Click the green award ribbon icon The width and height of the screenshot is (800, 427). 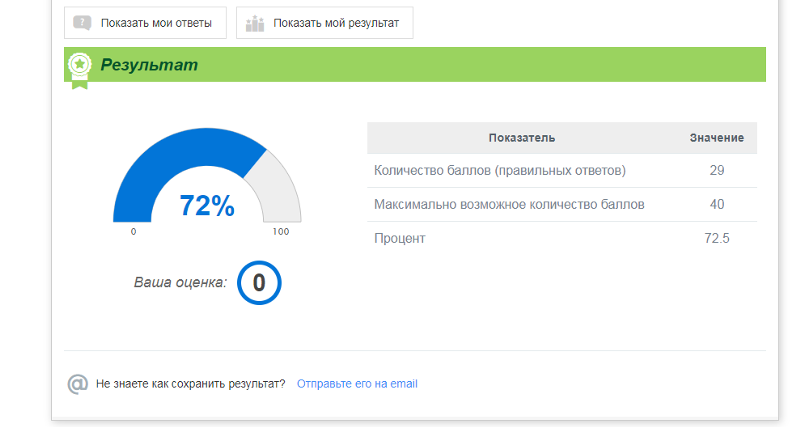pos(80,71)
